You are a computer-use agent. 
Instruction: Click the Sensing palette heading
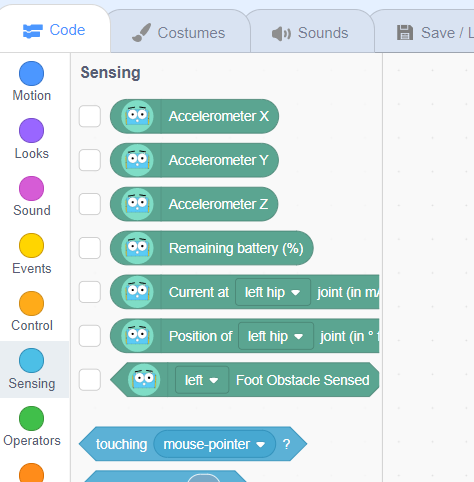pyautogui.click(x=110, y=73)
